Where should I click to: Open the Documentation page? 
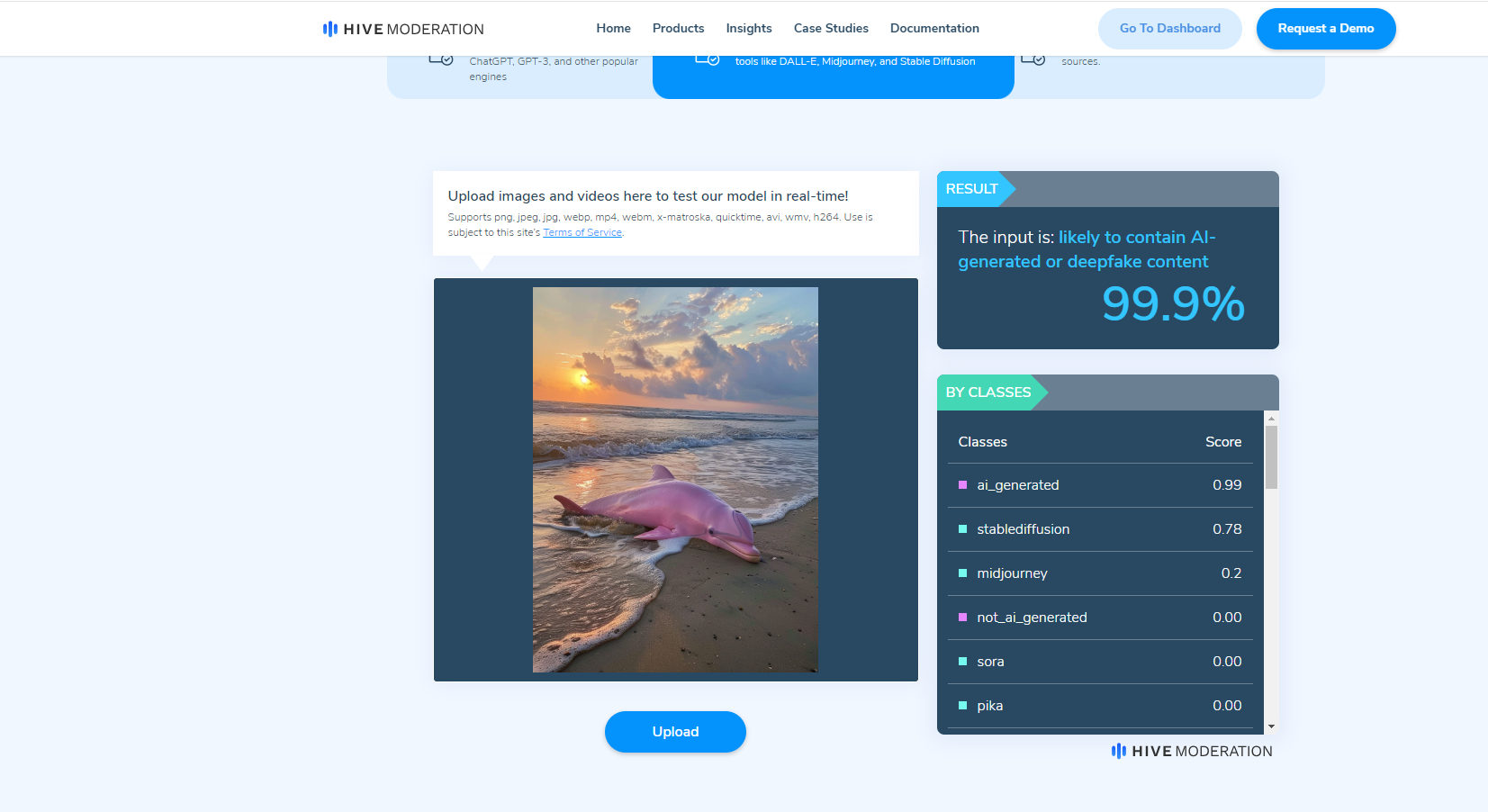[x=934, y=29]
